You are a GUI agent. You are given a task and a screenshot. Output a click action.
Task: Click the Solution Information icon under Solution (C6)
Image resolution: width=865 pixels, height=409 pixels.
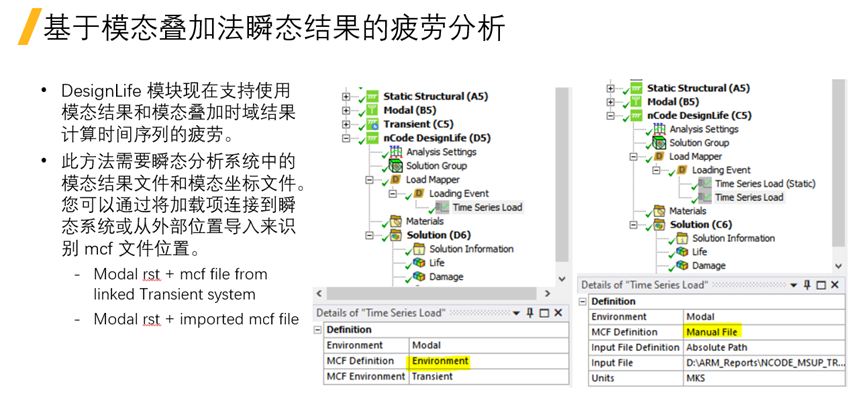tap(682, 238)
